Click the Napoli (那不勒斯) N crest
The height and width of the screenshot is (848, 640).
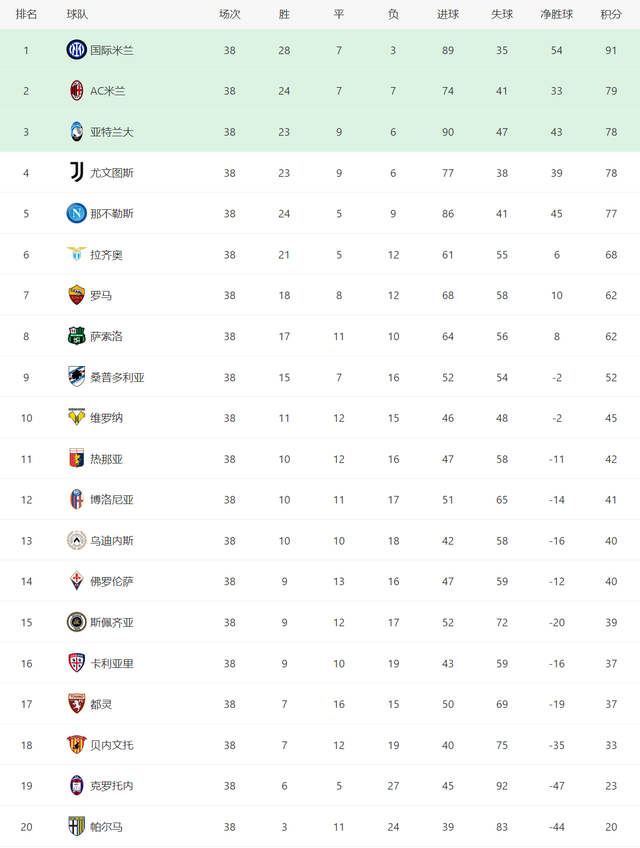coord(76,214)
